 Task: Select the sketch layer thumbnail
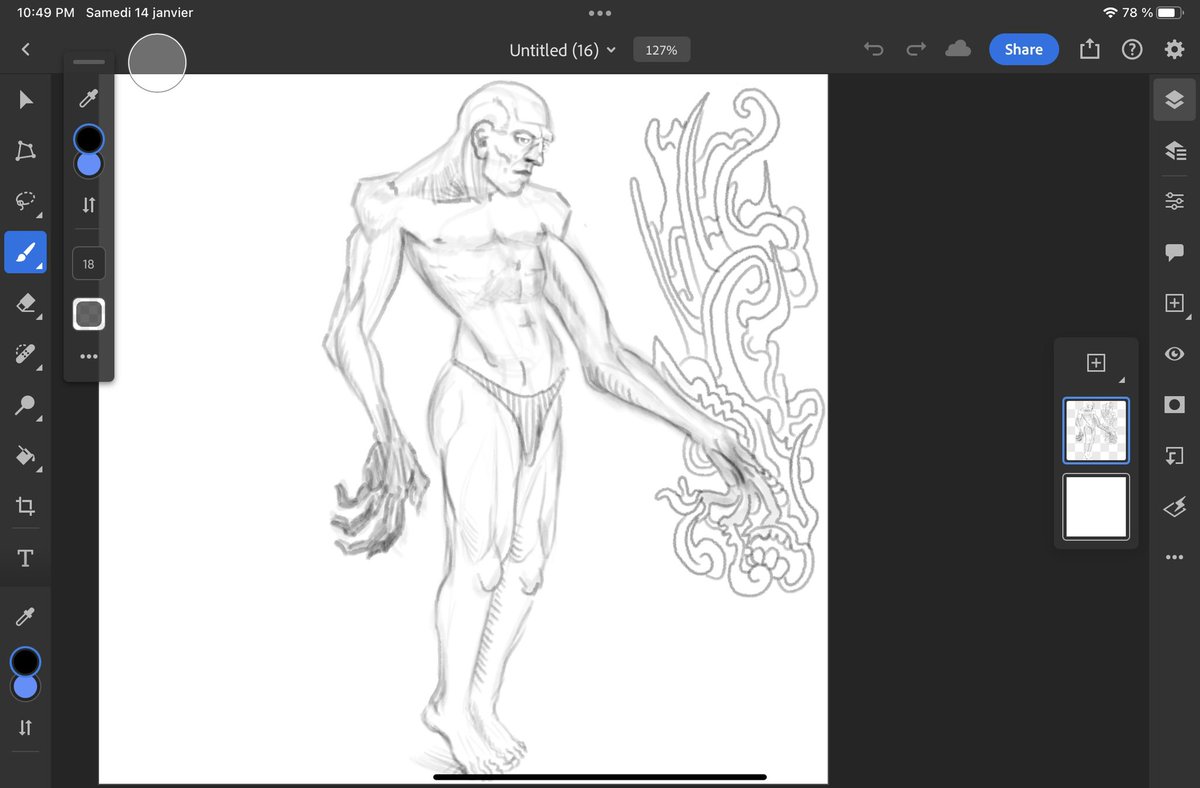point(1096,430)
